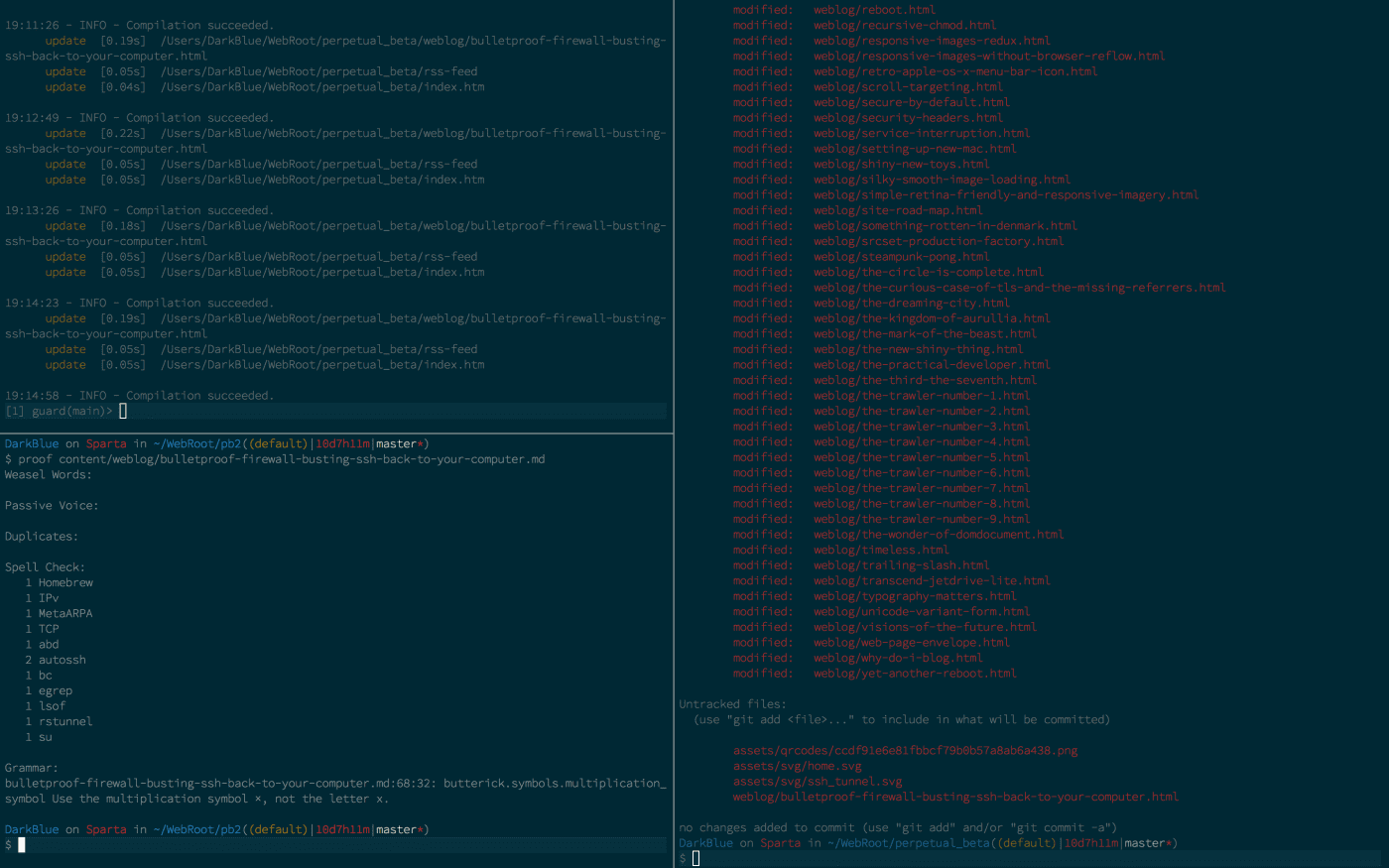Select 'weblog/recursive-chmod.html' line

point(905,25)
